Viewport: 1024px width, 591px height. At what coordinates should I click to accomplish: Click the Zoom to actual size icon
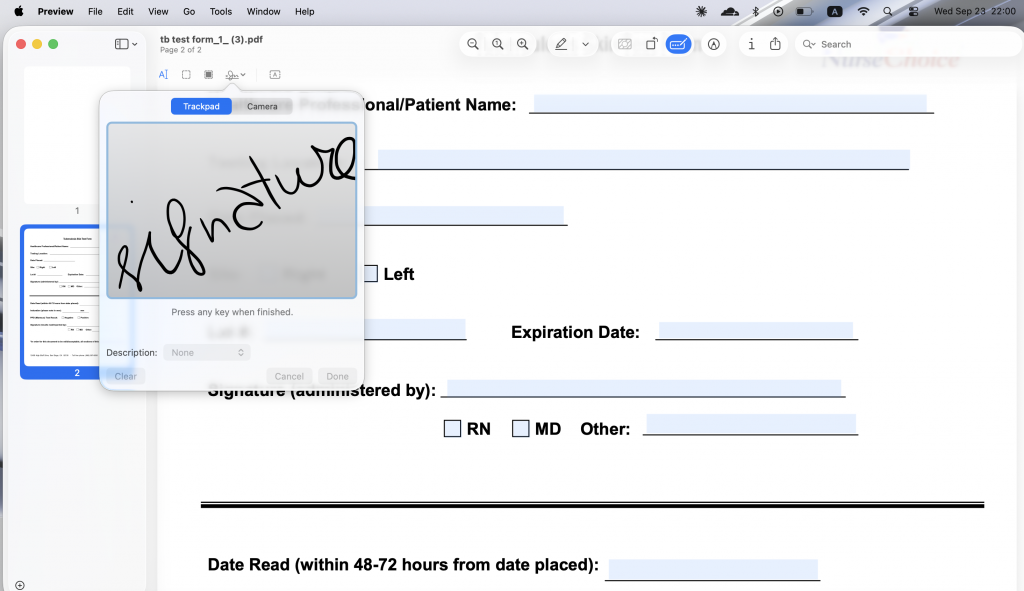498,44
